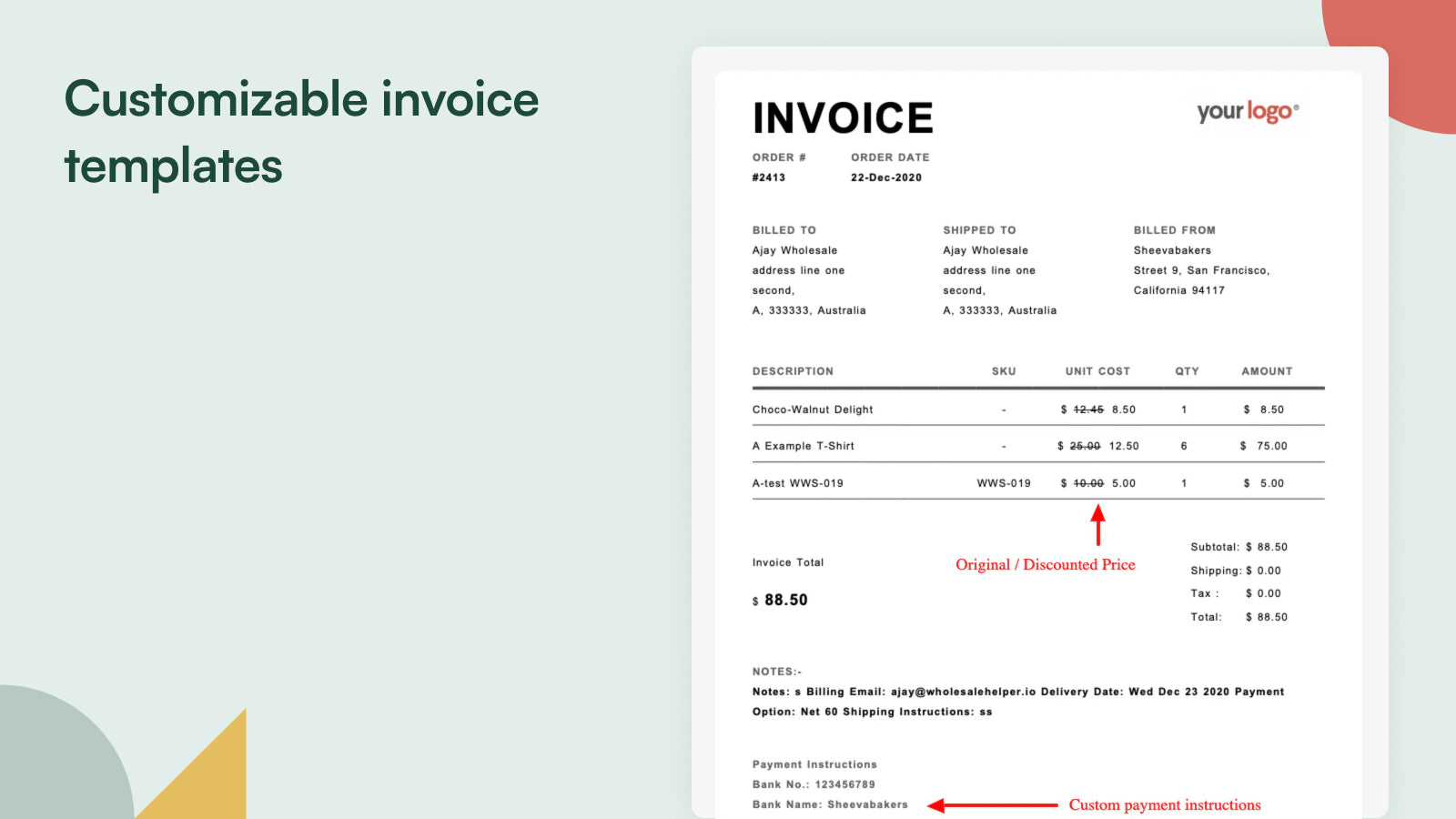Select the DESCRIPTION column header
The image size is (1456, 819).
pyautogui.click(x=793, y=371)
